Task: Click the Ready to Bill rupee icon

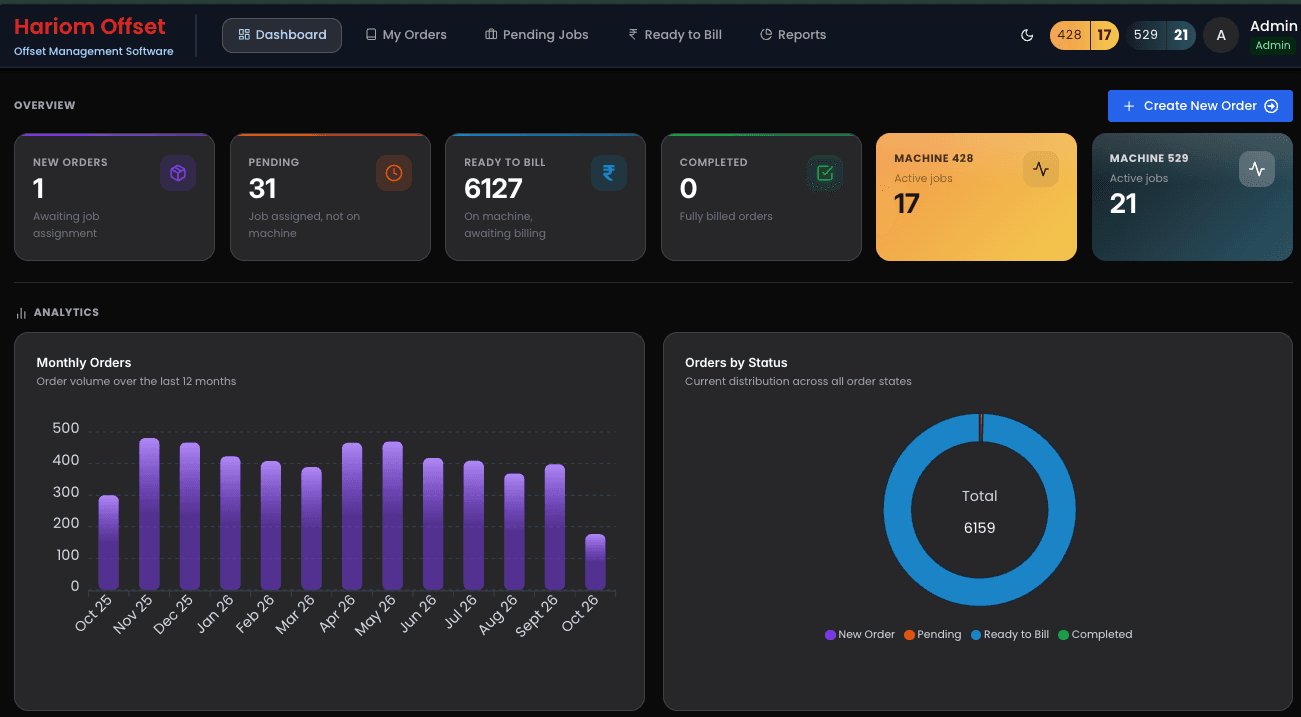Action: click(x=609, y=173)
